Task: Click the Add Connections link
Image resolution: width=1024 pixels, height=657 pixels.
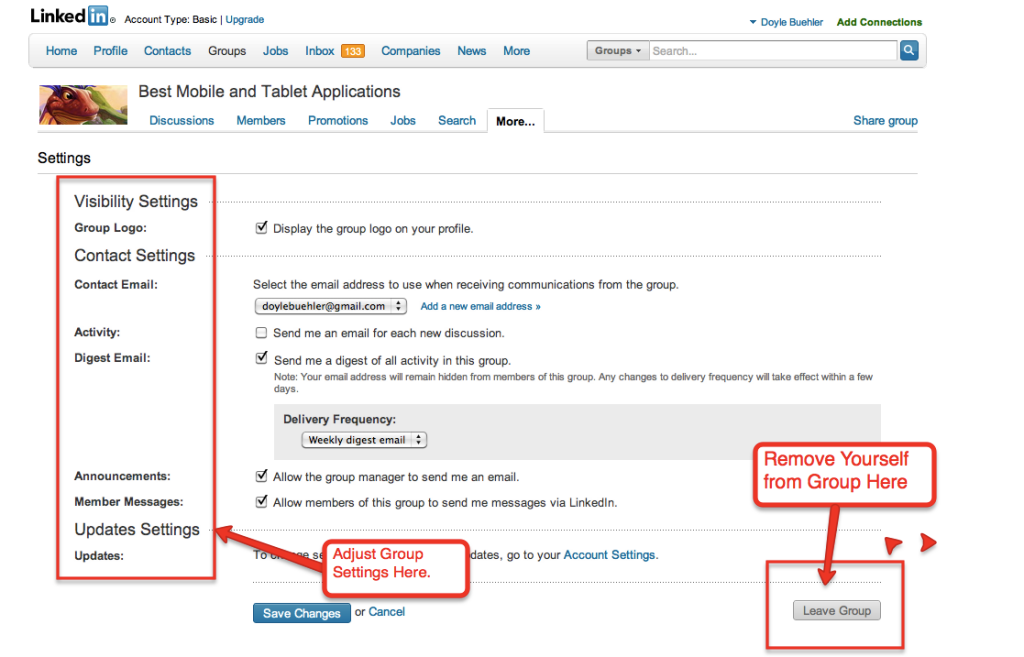Action: coord(879,22)
